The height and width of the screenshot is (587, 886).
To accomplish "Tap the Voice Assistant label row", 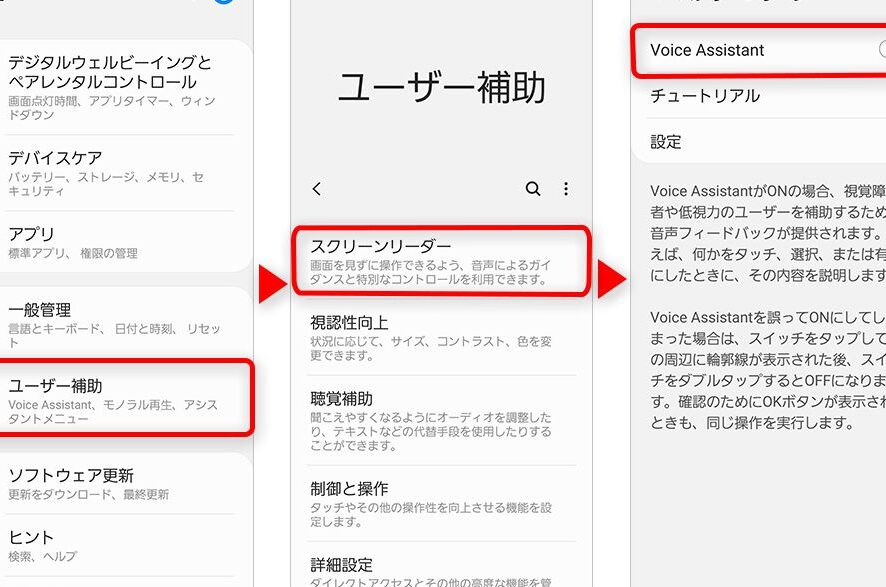I will coord(758,50).
